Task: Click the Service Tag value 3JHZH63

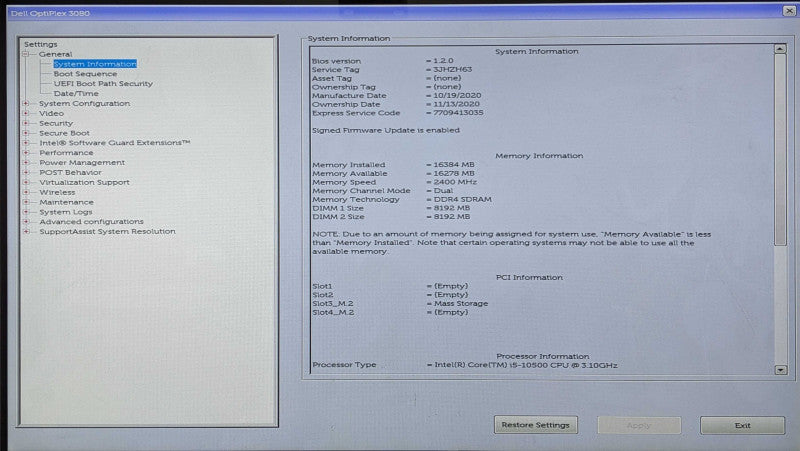Action: 453,69
